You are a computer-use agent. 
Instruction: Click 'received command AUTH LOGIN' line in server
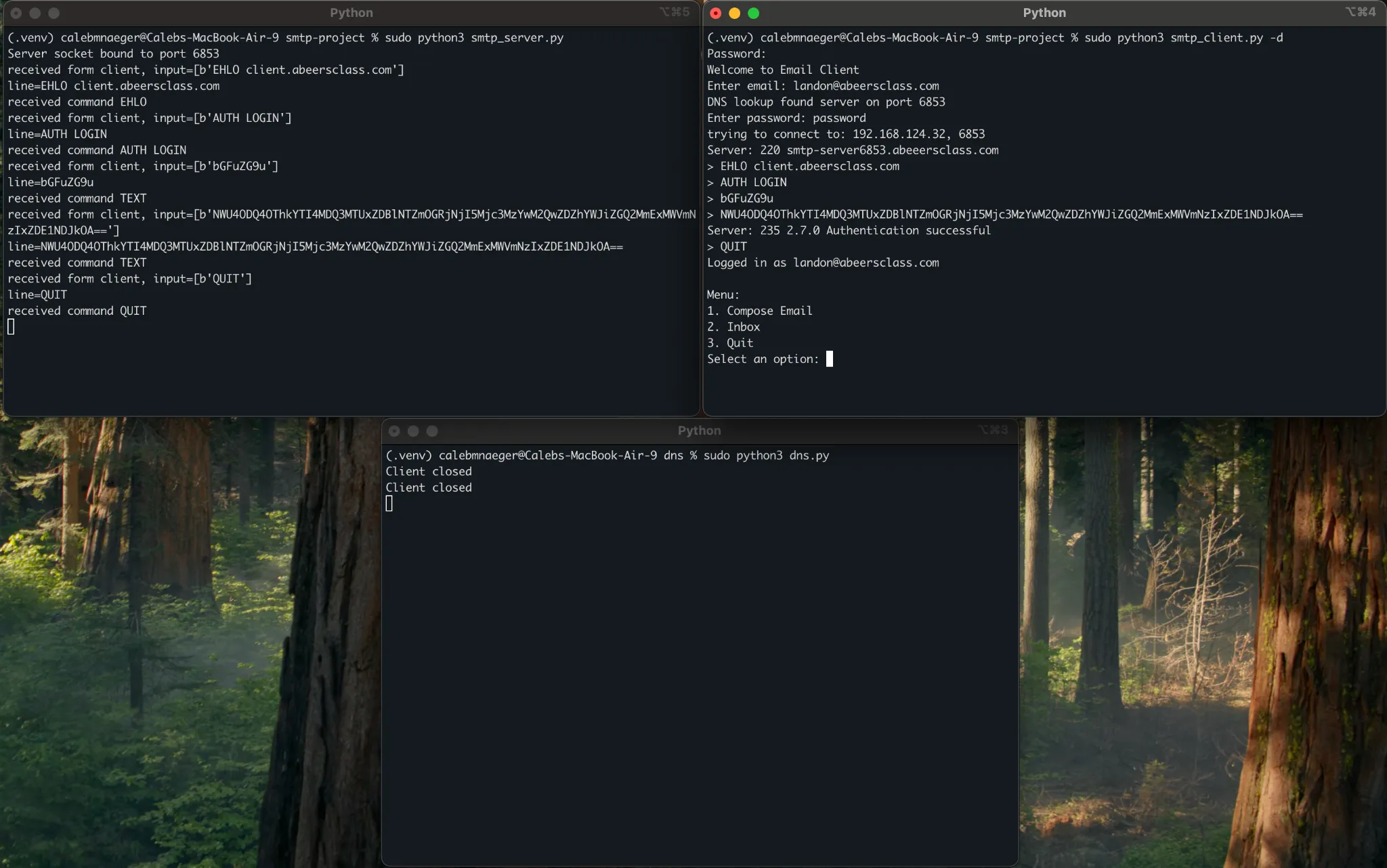pos(97,150)
